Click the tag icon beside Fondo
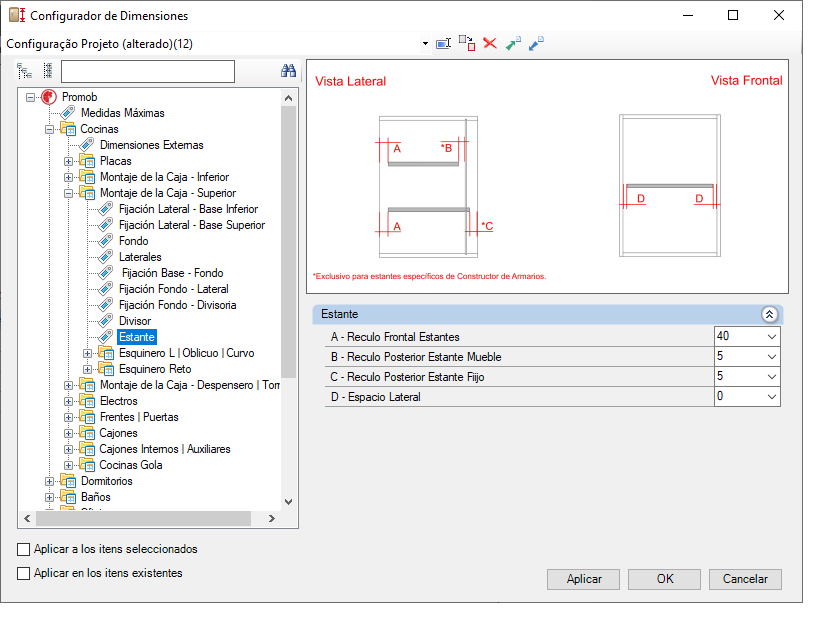The width and height of the screenshot is (817, 617). pos(106,241)
